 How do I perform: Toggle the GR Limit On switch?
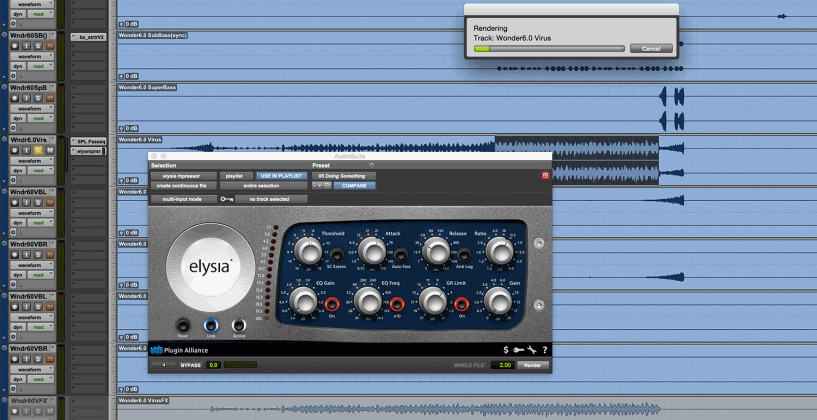coord(461,304)
